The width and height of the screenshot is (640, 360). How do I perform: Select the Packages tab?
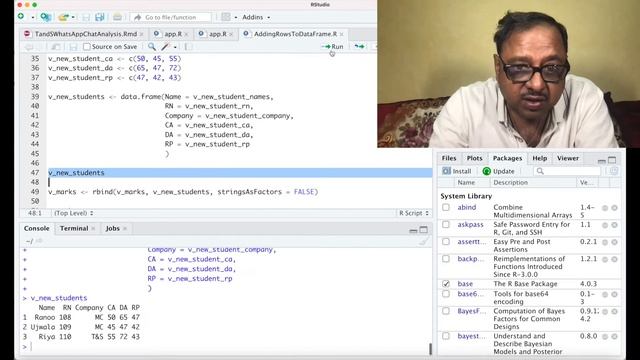click(x=507, y=158)
